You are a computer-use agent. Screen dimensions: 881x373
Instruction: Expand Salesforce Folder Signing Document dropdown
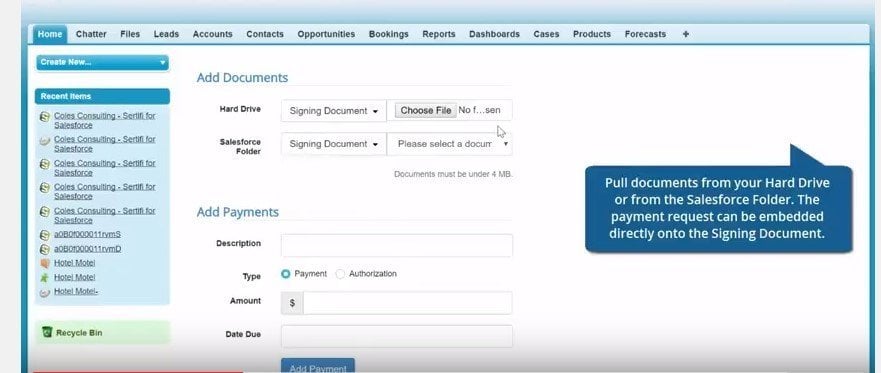[x=334, y=144]
